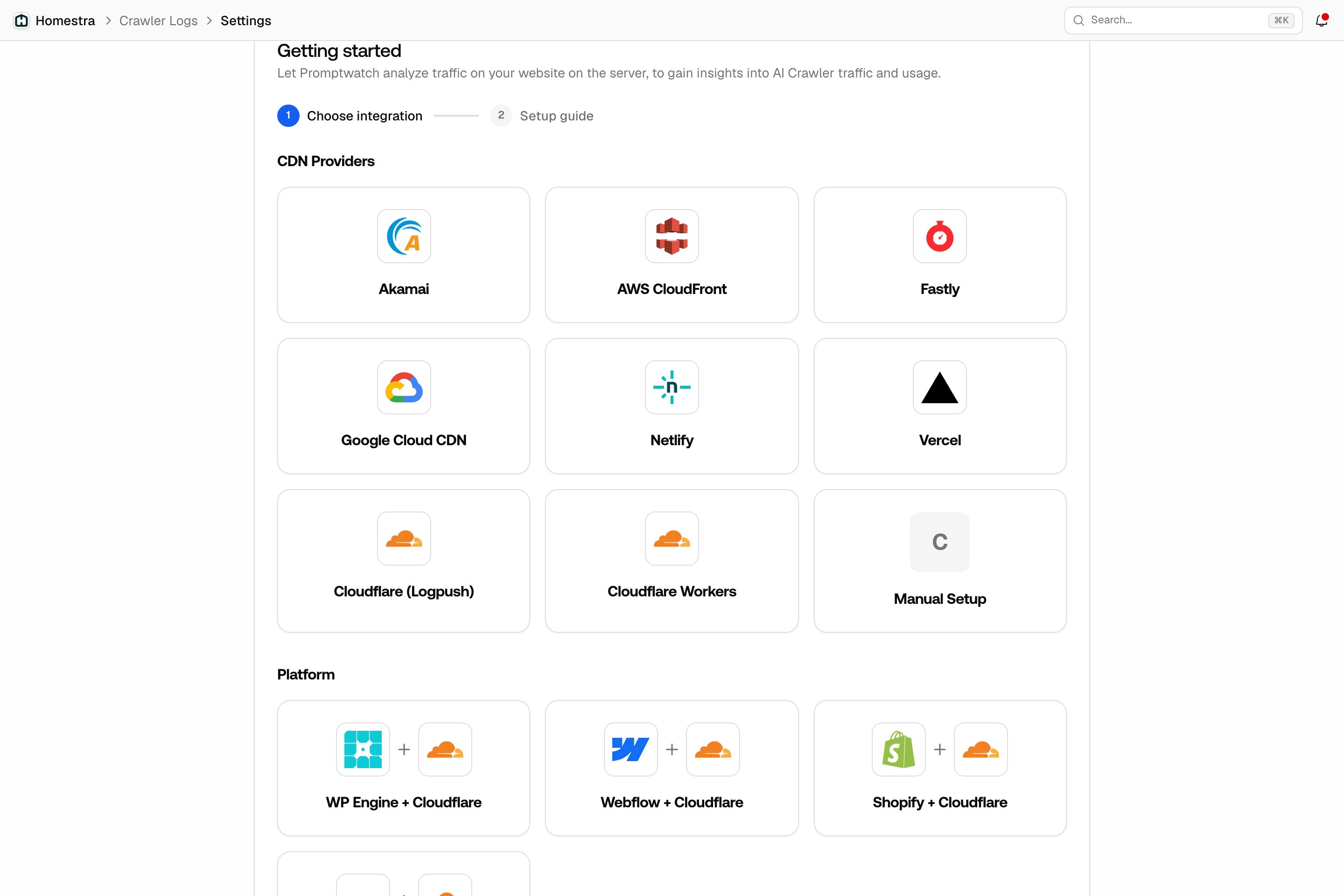Select WP Engine + Cloudflare label
This screenshot has height=896, width=1344.
pyautogui.click(x=403, y=802)
